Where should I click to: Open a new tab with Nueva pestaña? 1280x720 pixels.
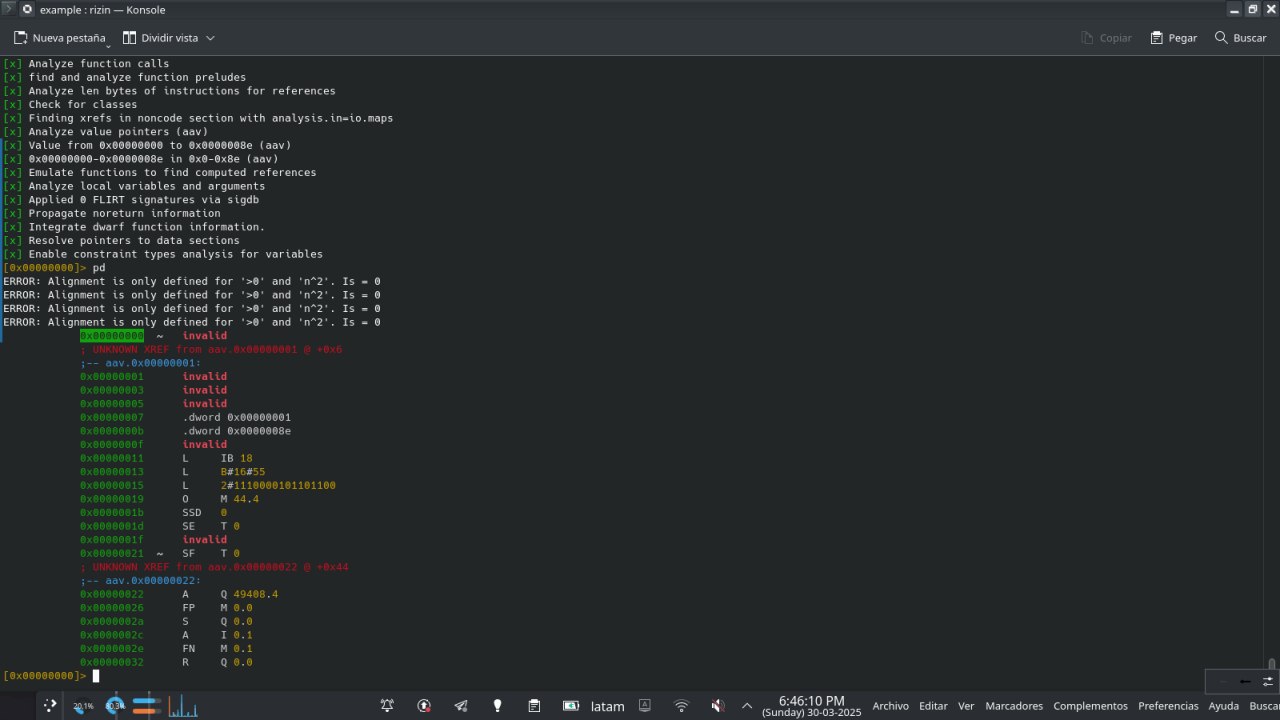pos(59,38)
